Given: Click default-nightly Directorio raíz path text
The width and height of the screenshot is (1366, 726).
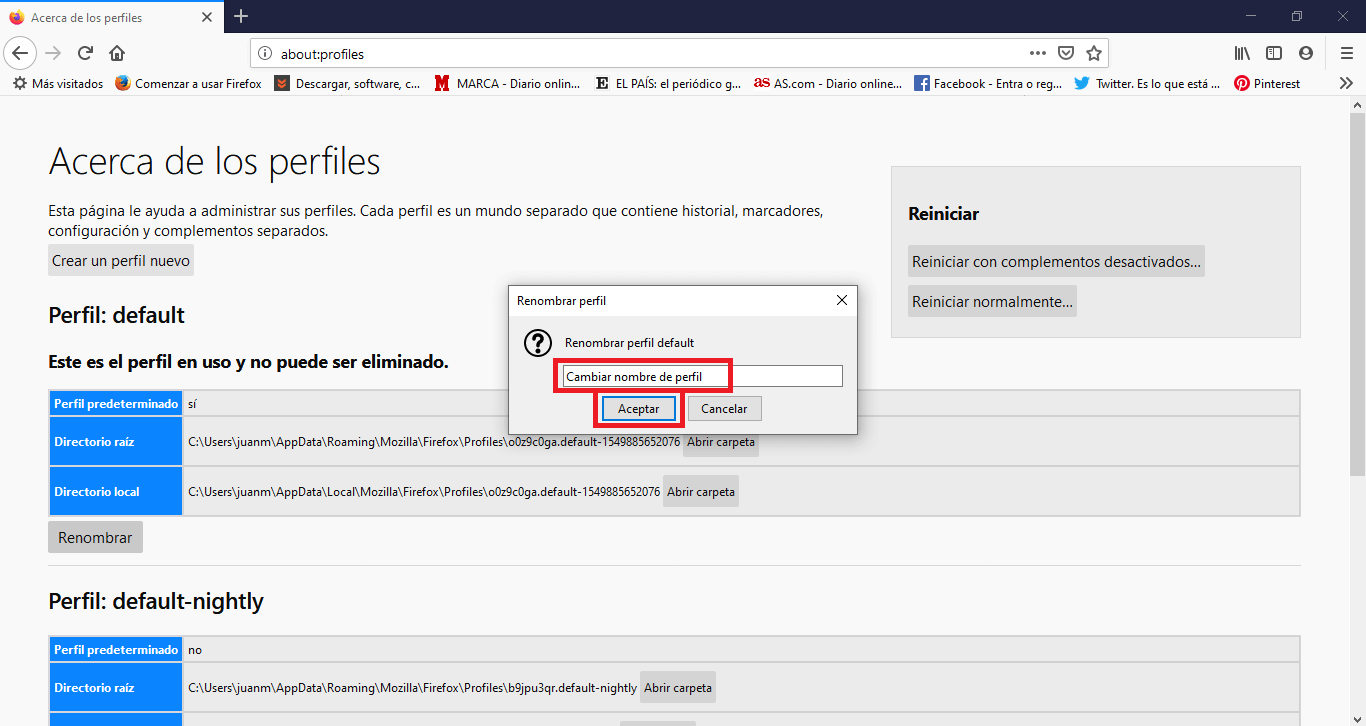Looking at the screenshot, I should tap(412, 687).
